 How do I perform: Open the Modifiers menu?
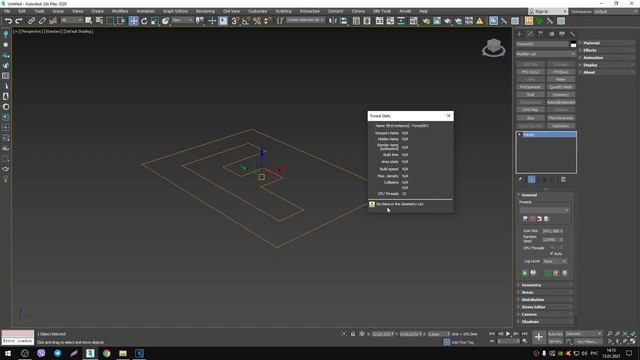point(120,11)
